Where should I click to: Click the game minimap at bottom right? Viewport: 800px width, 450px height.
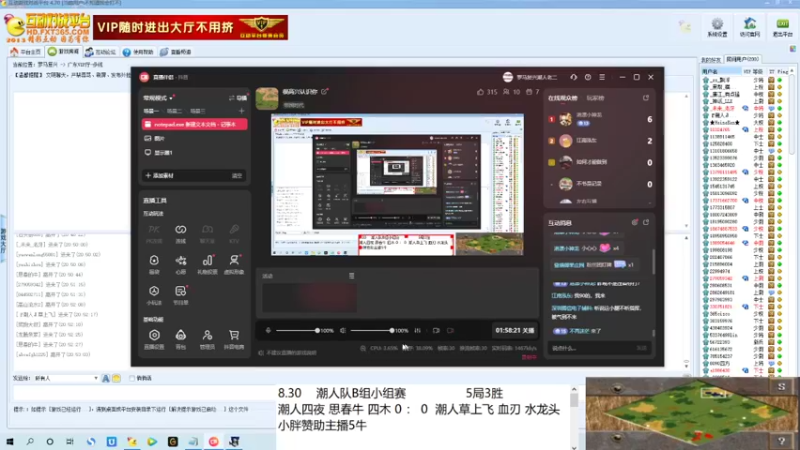tap(692, 414)
